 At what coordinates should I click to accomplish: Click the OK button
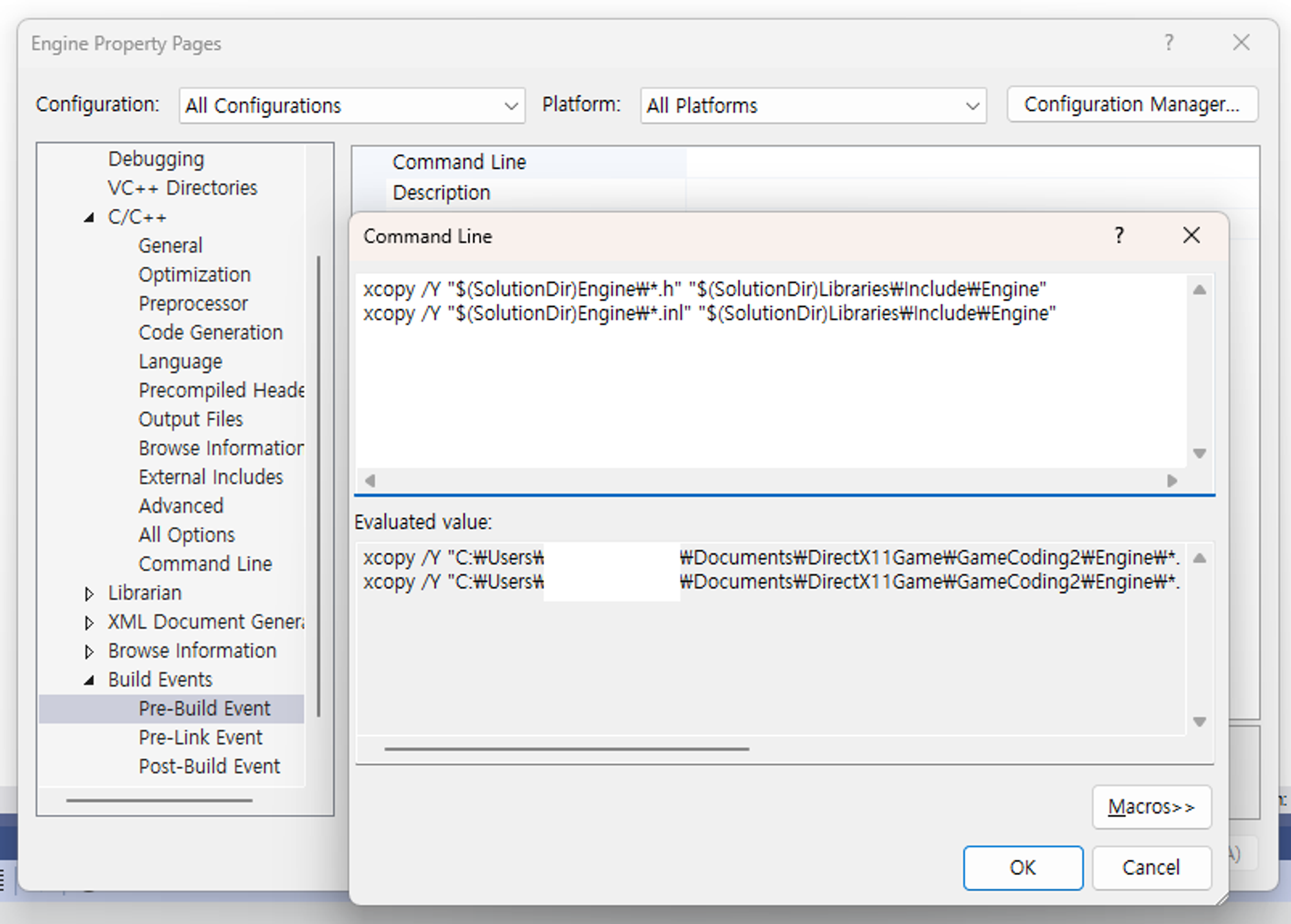[1022, 868]
